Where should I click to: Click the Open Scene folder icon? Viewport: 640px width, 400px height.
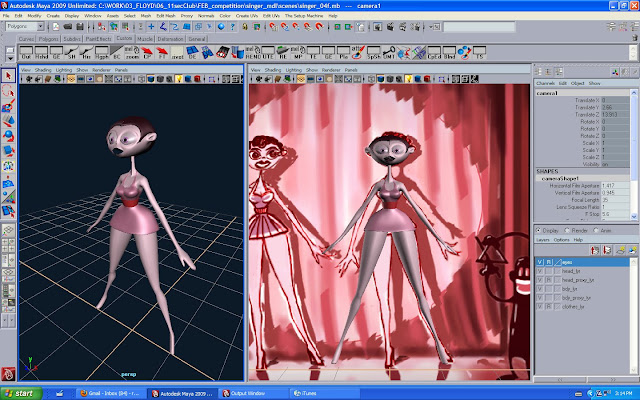tap(68, 27)
